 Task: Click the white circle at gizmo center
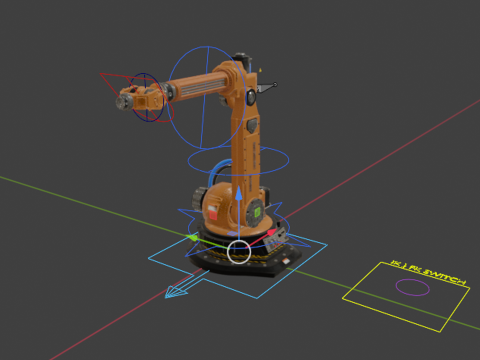tap(239, 252)
